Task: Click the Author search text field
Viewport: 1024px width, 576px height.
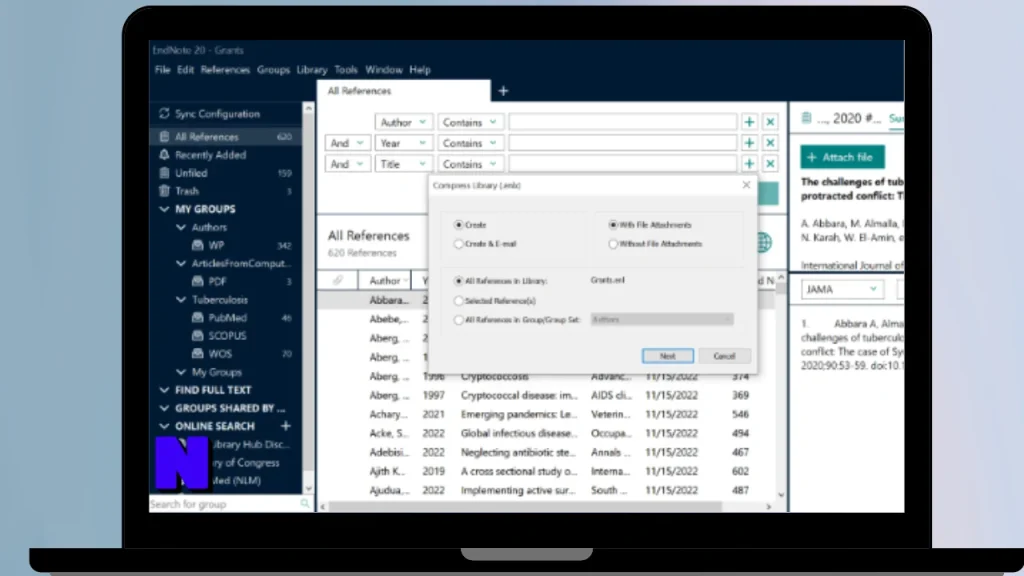Action: (x=622, y=122)
